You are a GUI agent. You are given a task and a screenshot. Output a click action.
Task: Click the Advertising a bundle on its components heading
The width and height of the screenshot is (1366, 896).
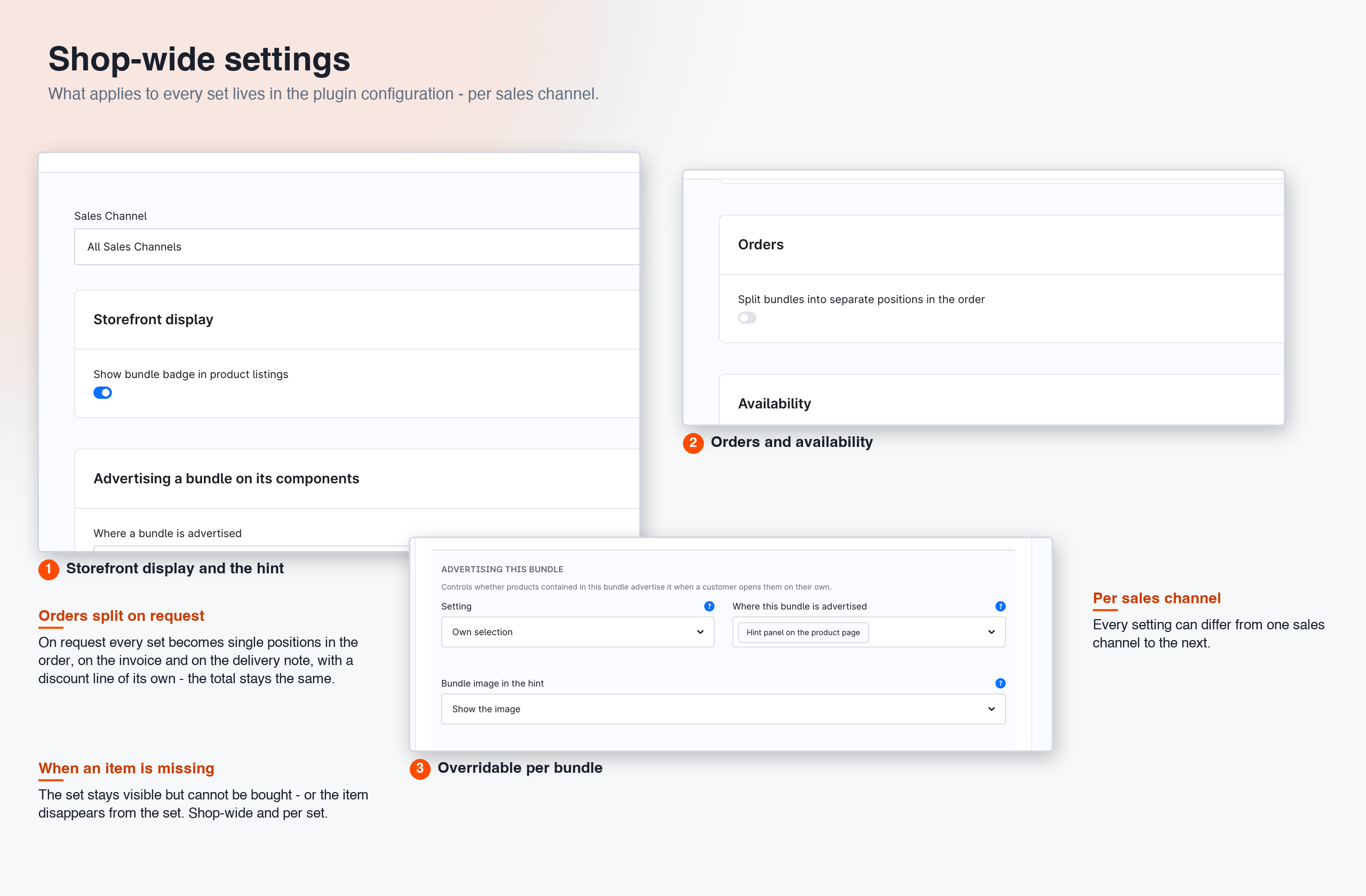226,478
